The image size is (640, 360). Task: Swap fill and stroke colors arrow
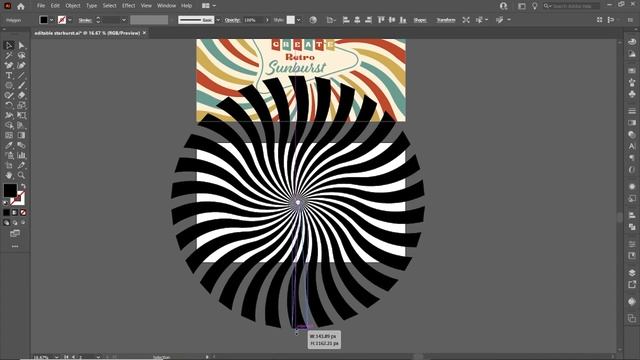pyautogui.click(x=23, y=186)
